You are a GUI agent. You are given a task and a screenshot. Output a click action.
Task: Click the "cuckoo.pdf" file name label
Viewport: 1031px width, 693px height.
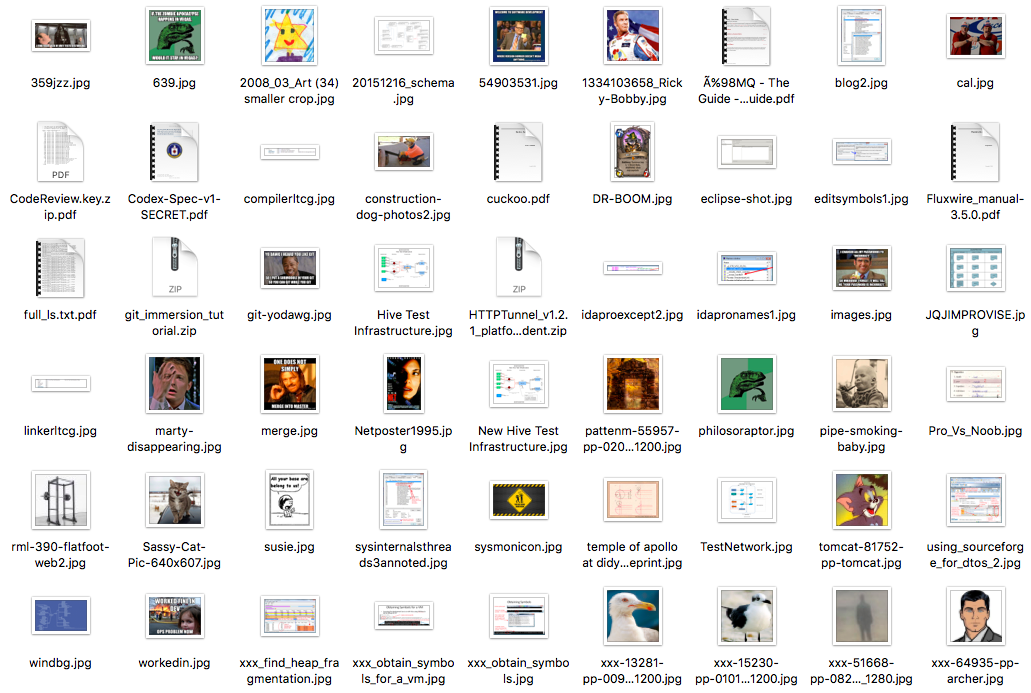[x=518, y=199]
